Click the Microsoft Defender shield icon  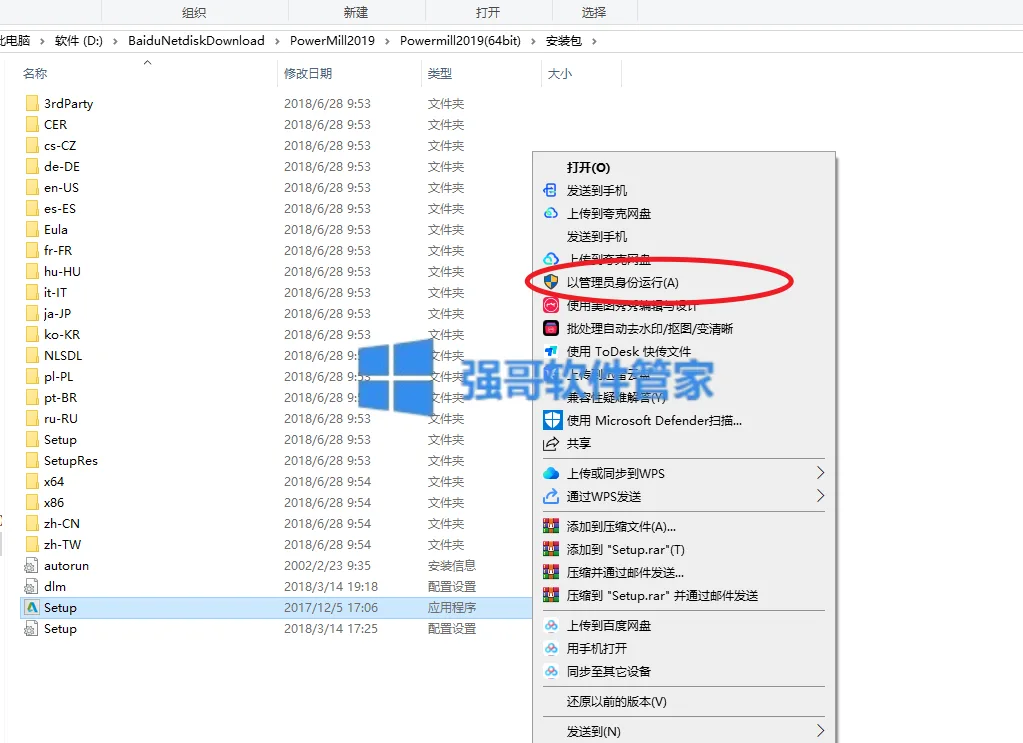[552, 420]
